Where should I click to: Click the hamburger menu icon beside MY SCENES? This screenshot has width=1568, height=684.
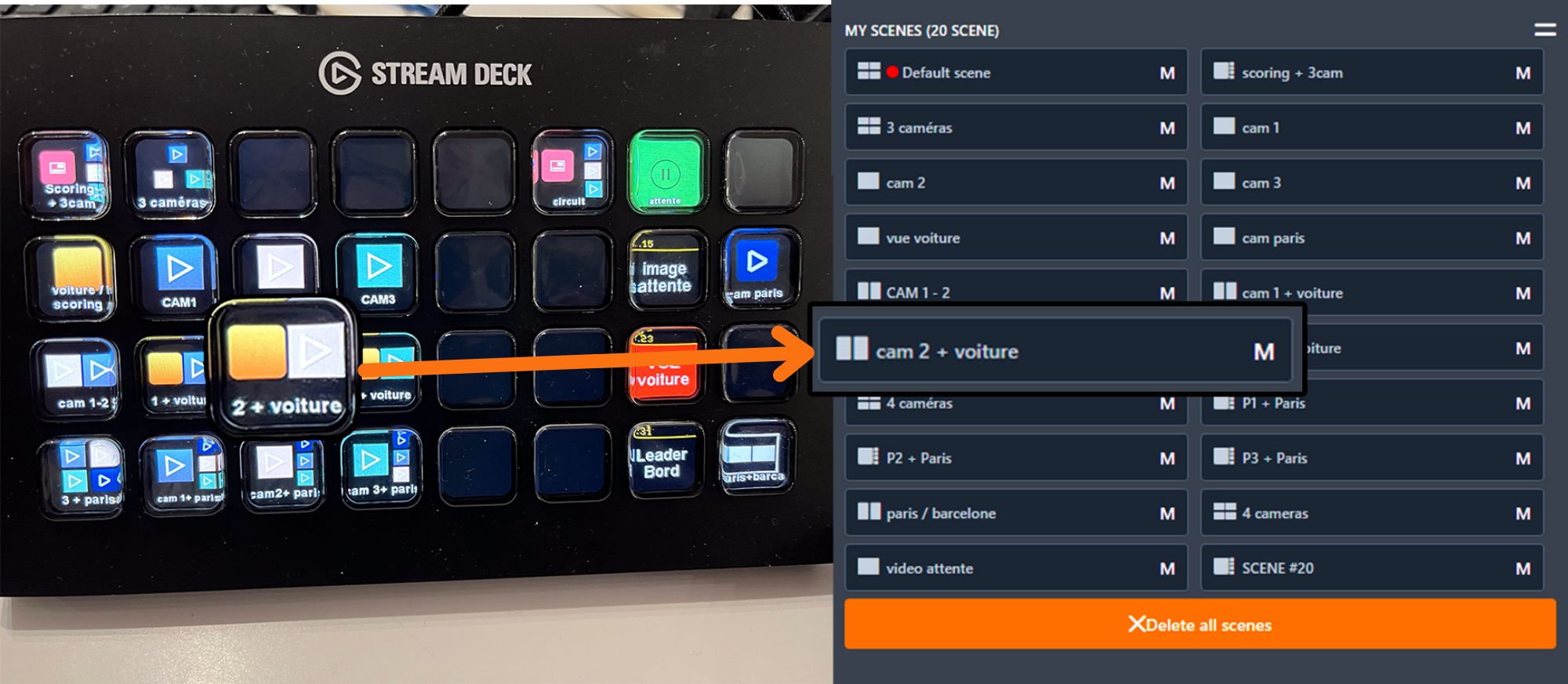1544,30
